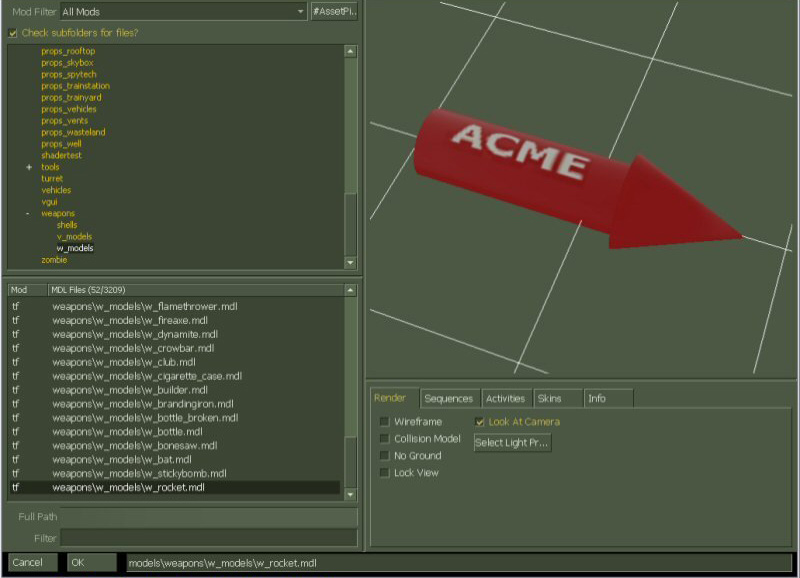Switch to the Render tab
Viewport: 800px width, 578px height.
394,398
